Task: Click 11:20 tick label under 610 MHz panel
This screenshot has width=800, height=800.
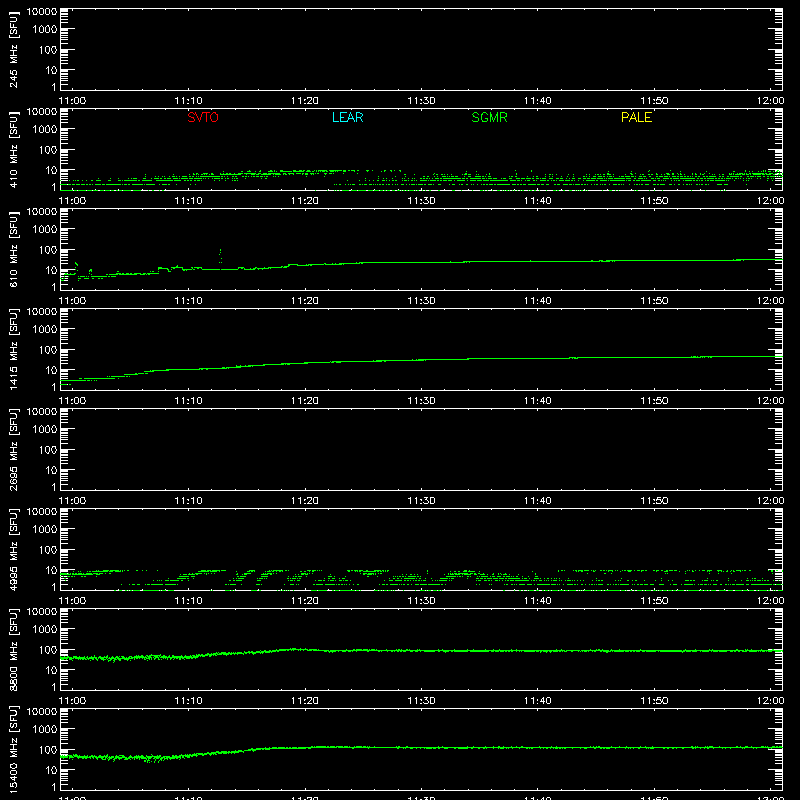Action: click(305, 301)
